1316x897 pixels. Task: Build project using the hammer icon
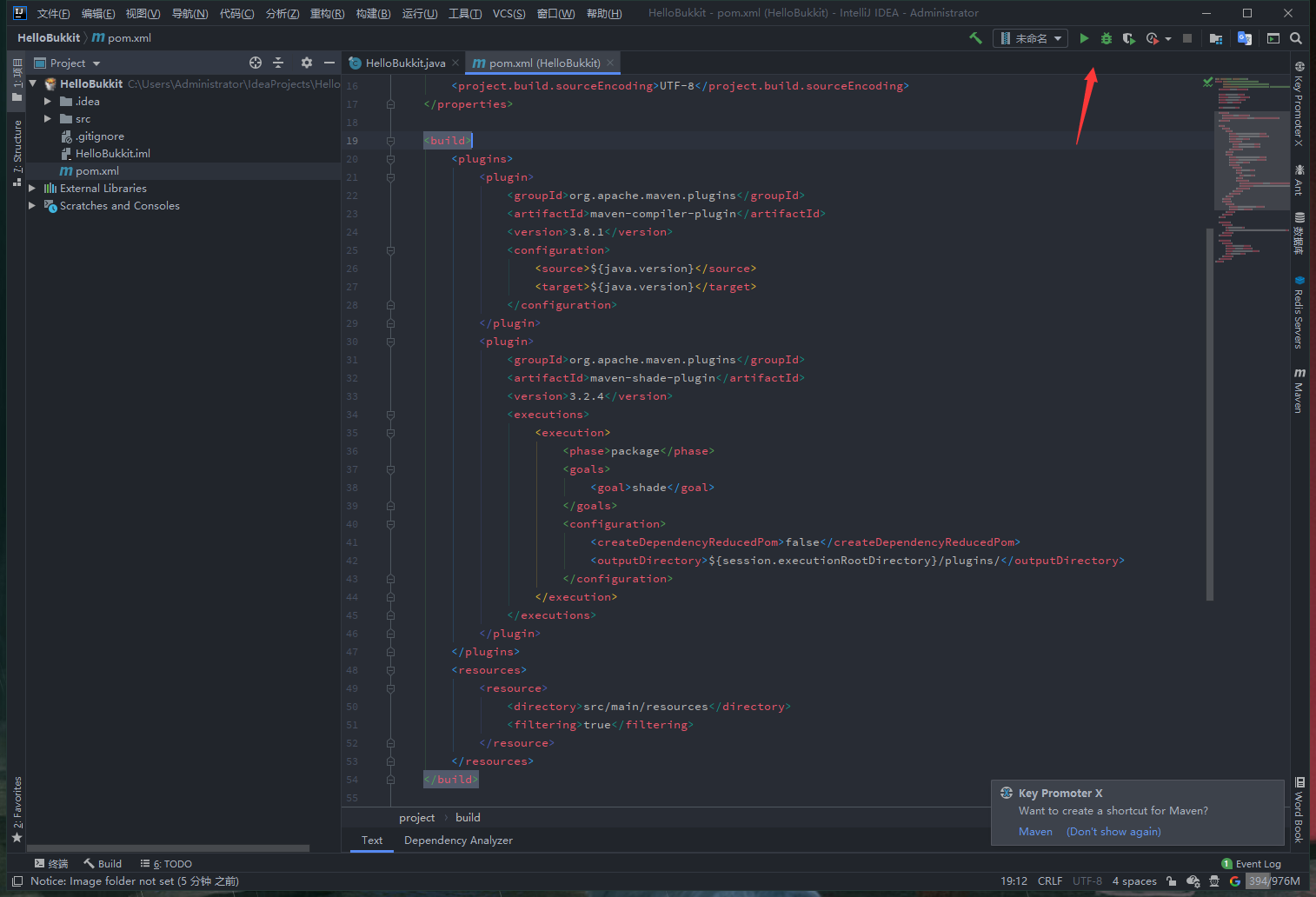pos(975,38)
